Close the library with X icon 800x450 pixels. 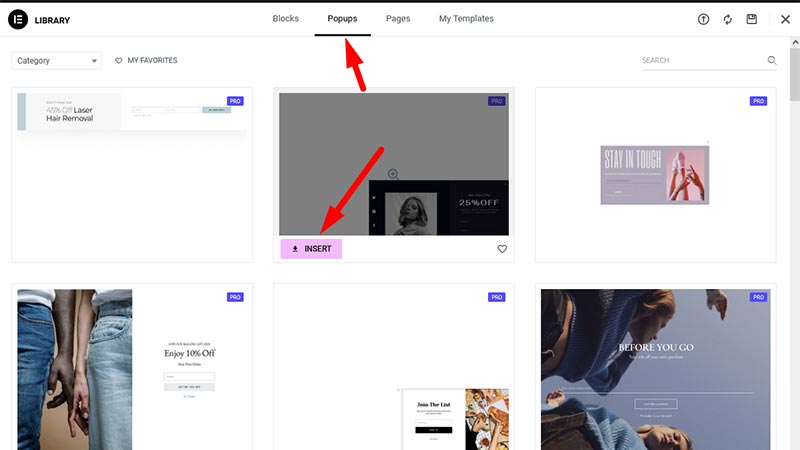(x=785, y=19)
